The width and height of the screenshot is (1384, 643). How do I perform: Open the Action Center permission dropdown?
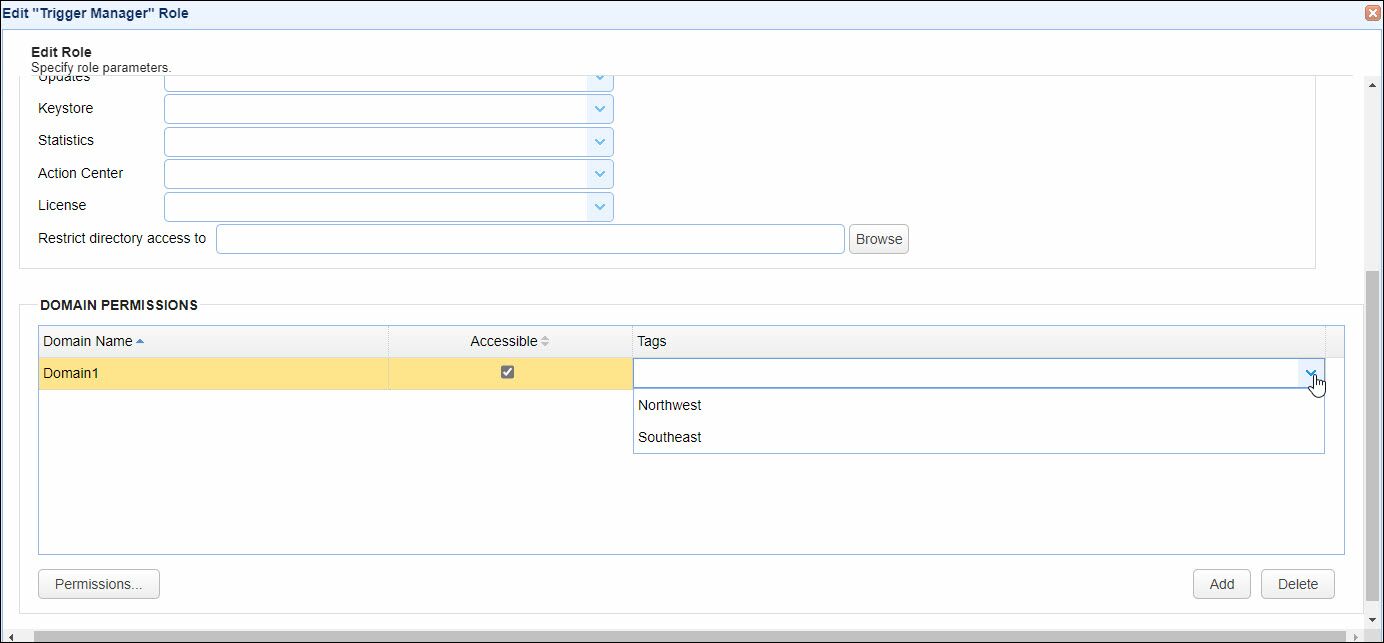click(x=600, y=174)
